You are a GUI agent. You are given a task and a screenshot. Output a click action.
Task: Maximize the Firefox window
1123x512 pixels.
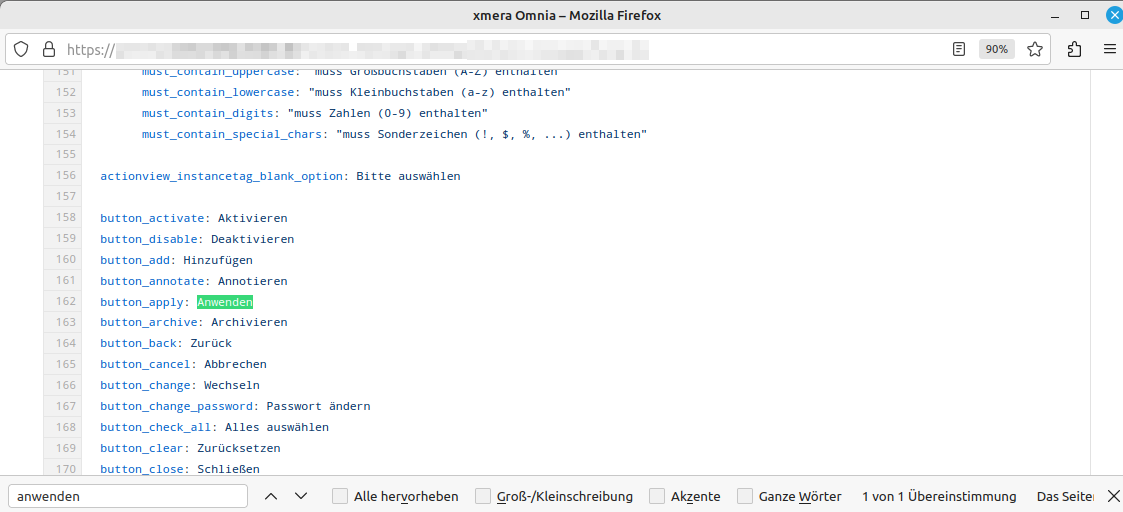coord(1085,15)
